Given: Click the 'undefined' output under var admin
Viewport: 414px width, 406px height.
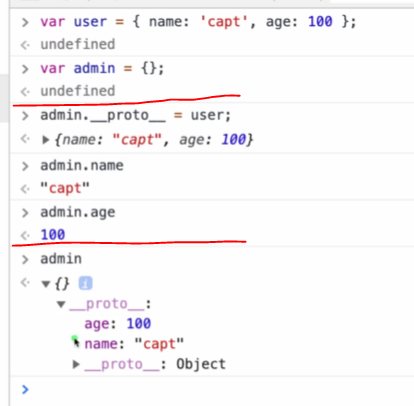Looking at the screenshot, I should pos(78,91).
